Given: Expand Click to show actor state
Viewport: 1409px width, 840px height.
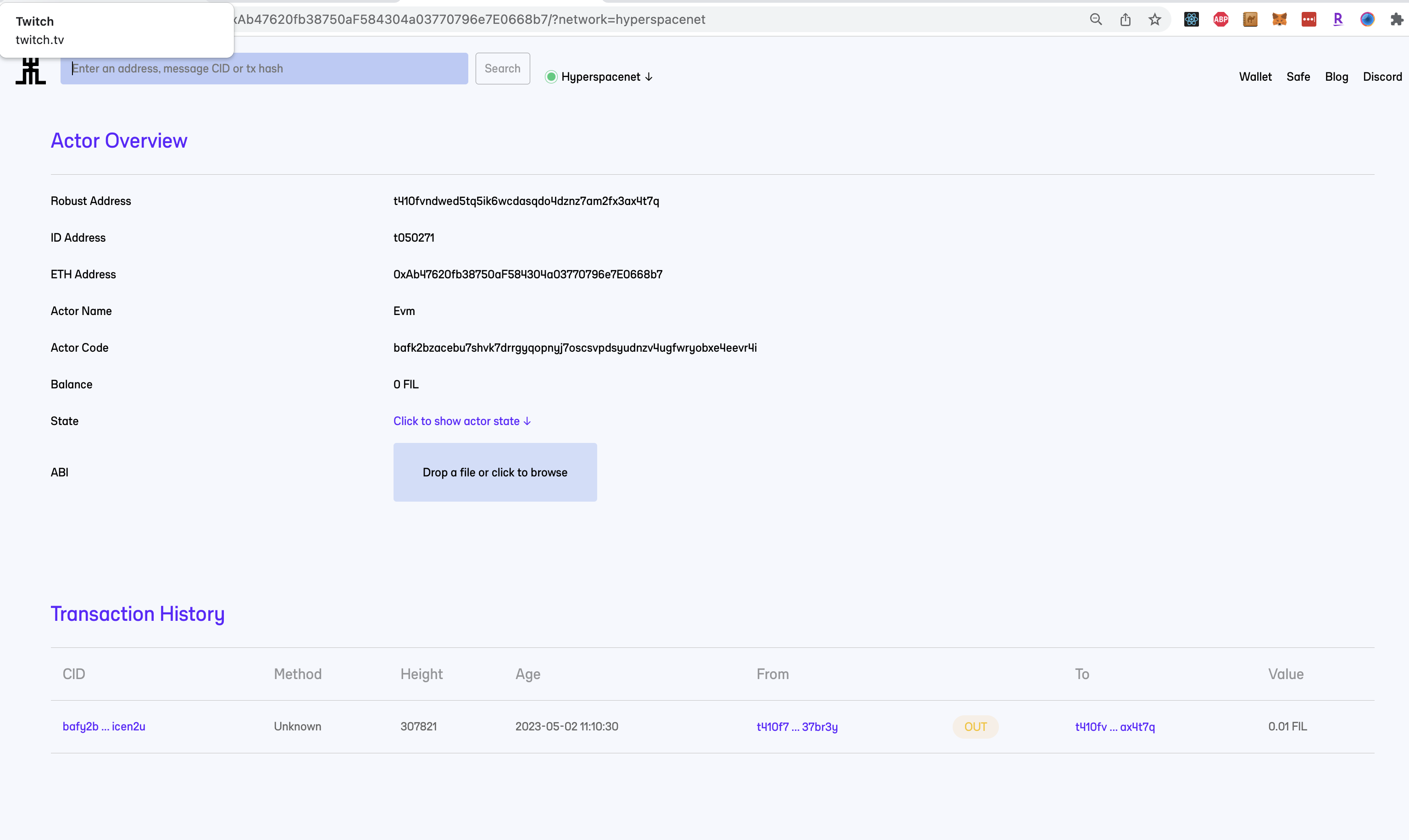Looking at the screenshot, I should coord(462,421).
